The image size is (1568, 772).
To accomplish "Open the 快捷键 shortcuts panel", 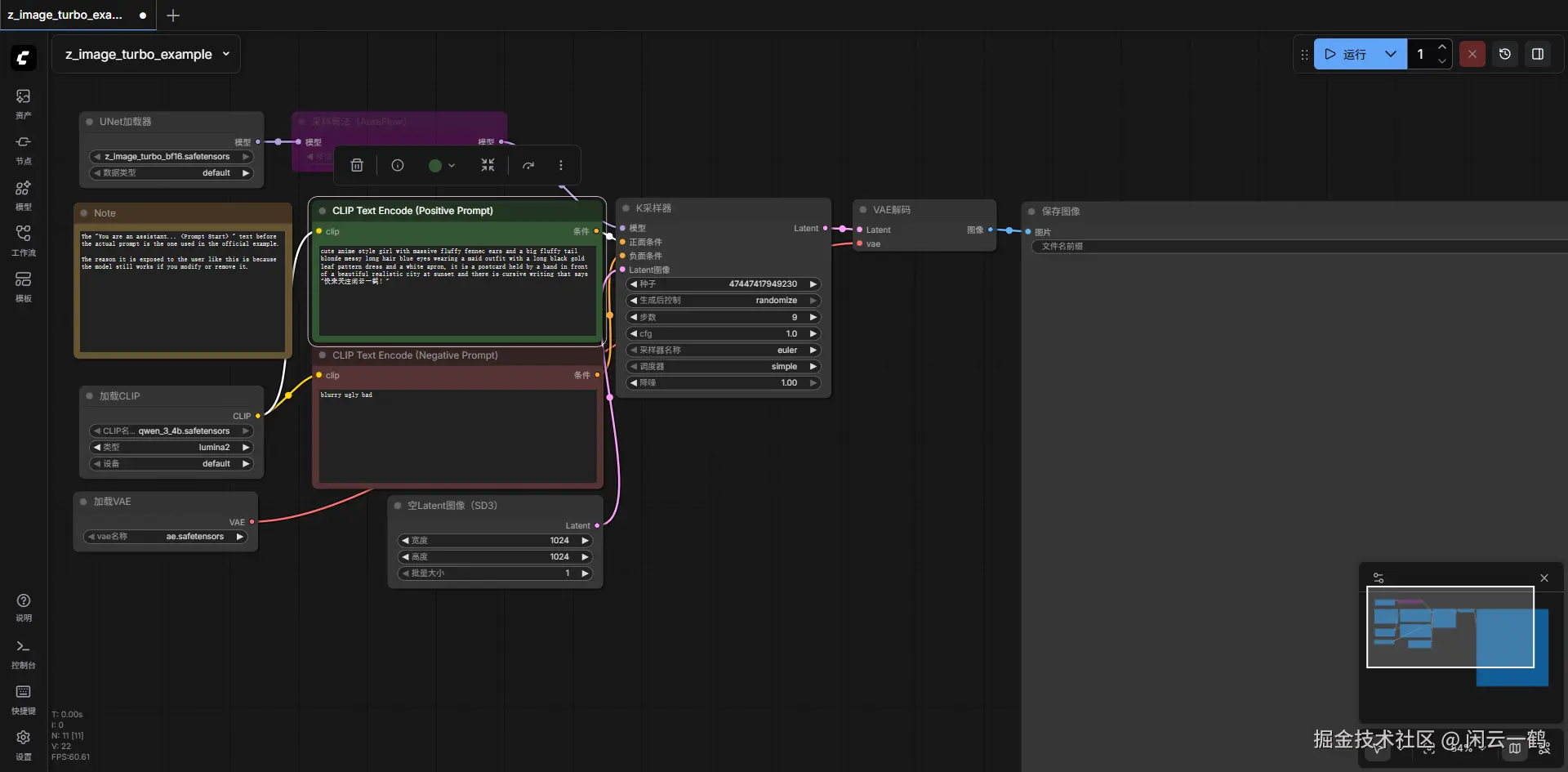I will coord(24,699).
